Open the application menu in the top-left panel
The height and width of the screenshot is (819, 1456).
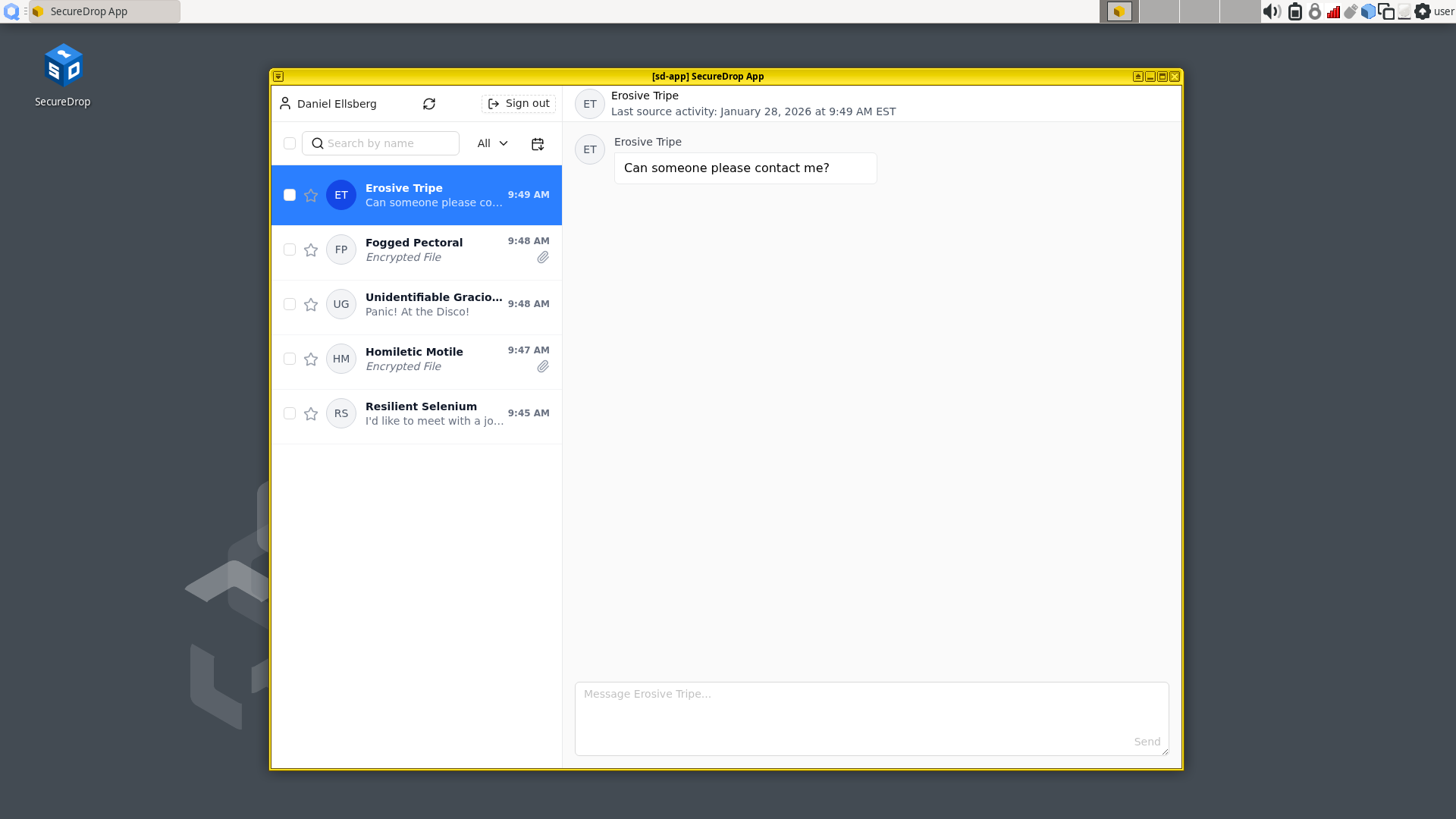point(11,11)
